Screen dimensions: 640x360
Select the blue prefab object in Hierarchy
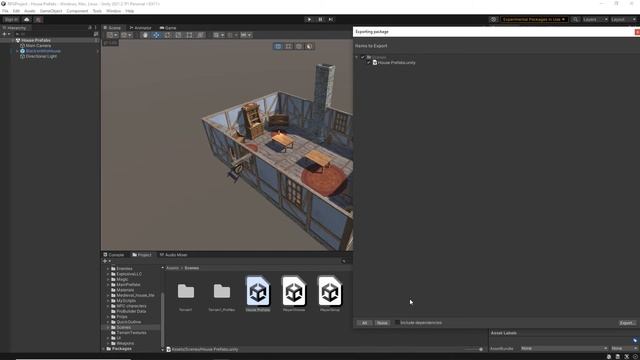tap(43, 51)
